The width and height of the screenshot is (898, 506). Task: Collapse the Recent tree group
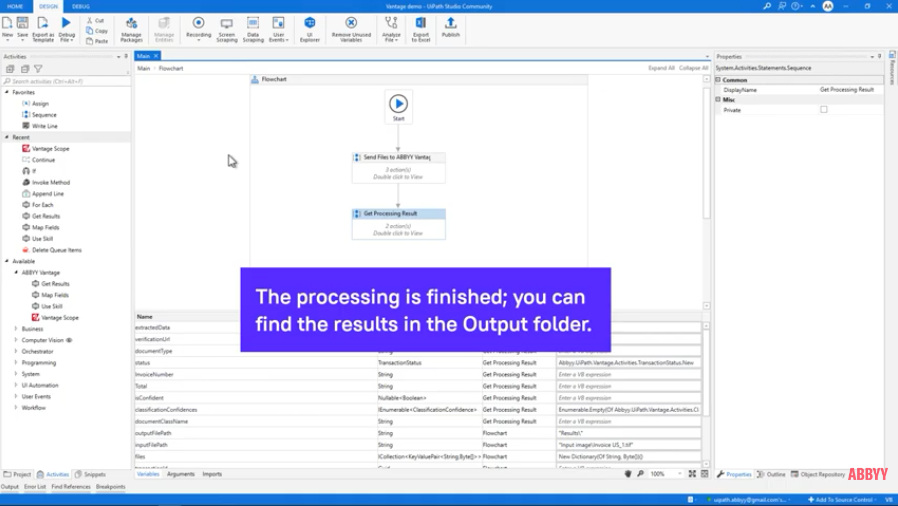coord(7,137)
